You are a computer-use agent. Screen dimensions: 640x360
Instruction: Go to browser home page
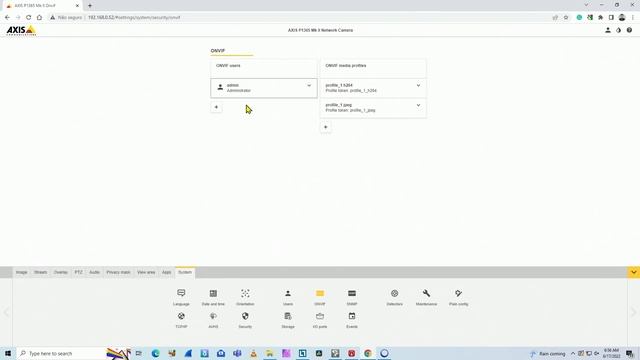(39, 18)
